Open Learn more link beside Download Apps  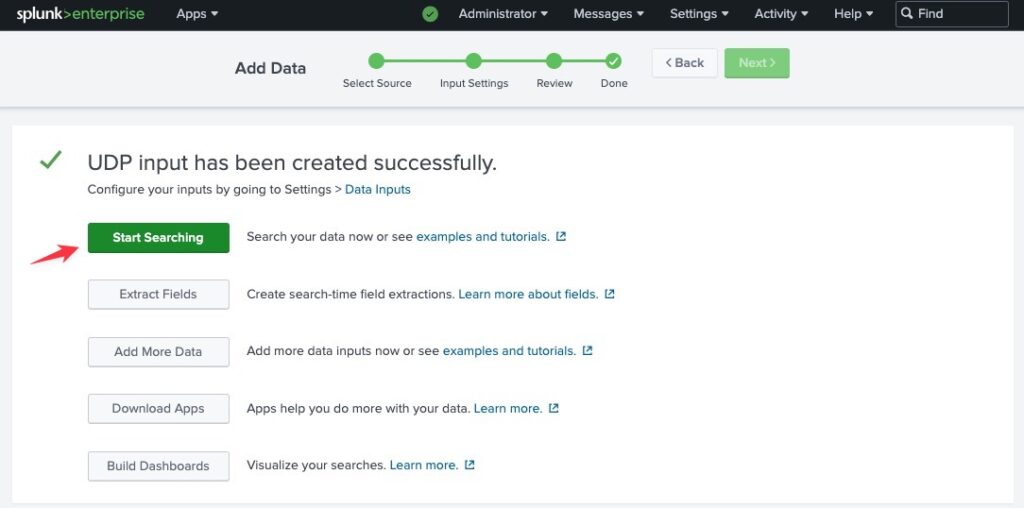(x=508, y=408)
